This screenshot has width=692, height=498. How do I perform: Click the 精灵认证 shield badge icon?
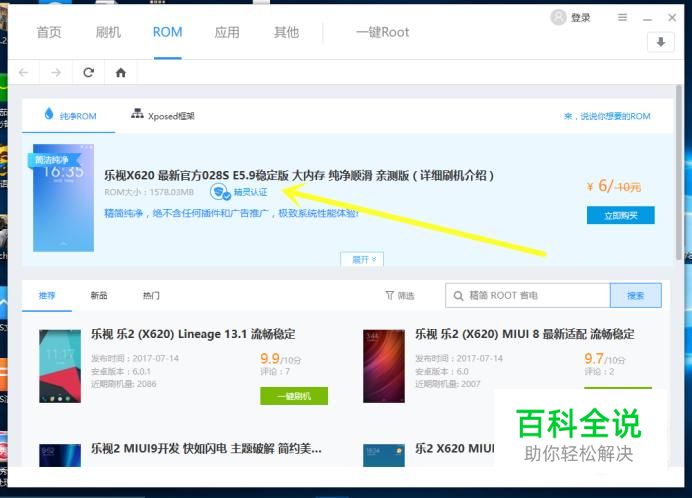pyautogui.click(x=220, y=192)
